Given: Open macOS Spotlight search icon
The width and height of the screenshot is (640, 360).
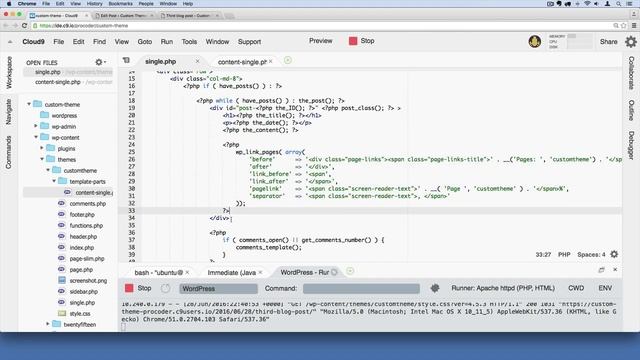Looking at the screenshot, I should [619, 4].
